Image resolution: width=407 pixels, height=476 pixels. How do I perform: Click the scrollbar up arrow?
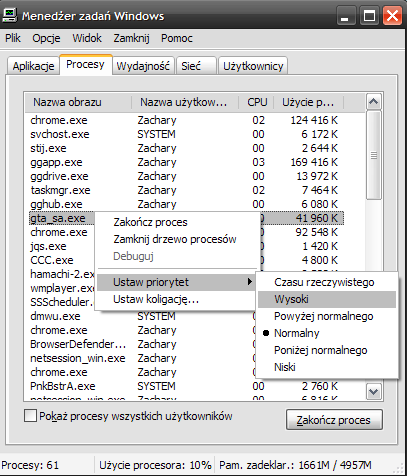(x=373, y=102)
